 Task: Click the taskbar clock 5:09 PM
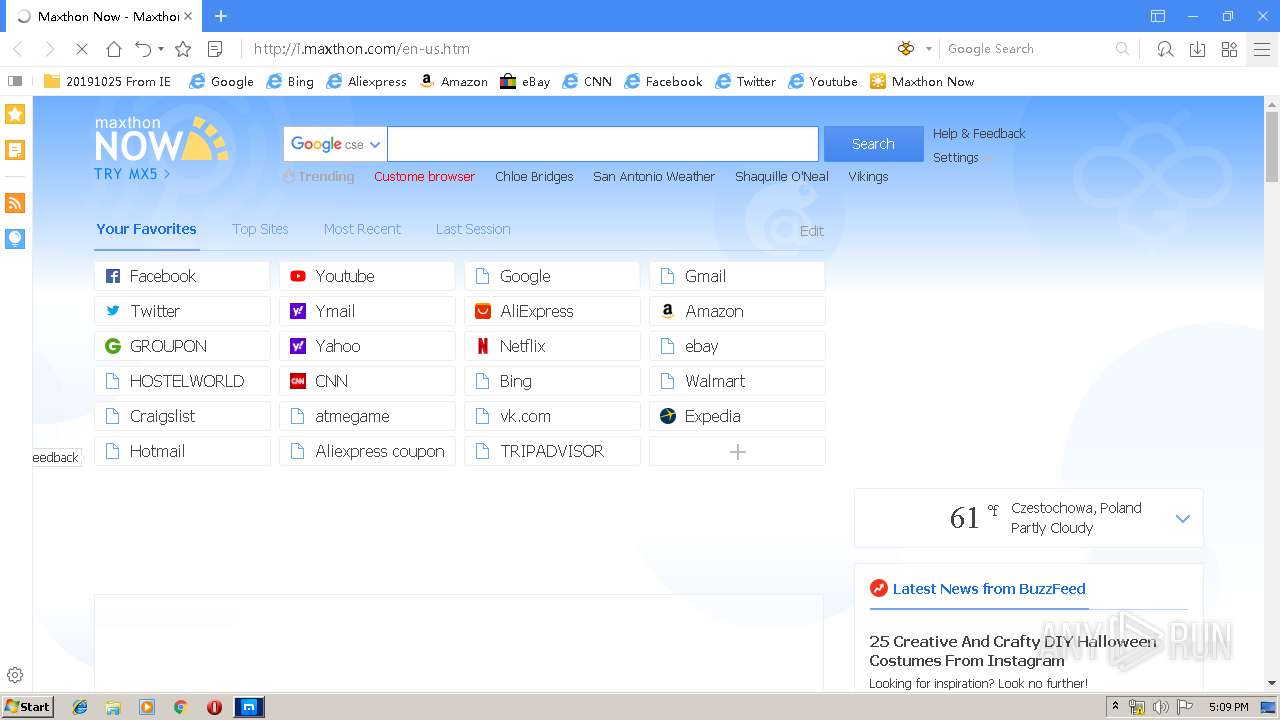(x=1228, y=707)
